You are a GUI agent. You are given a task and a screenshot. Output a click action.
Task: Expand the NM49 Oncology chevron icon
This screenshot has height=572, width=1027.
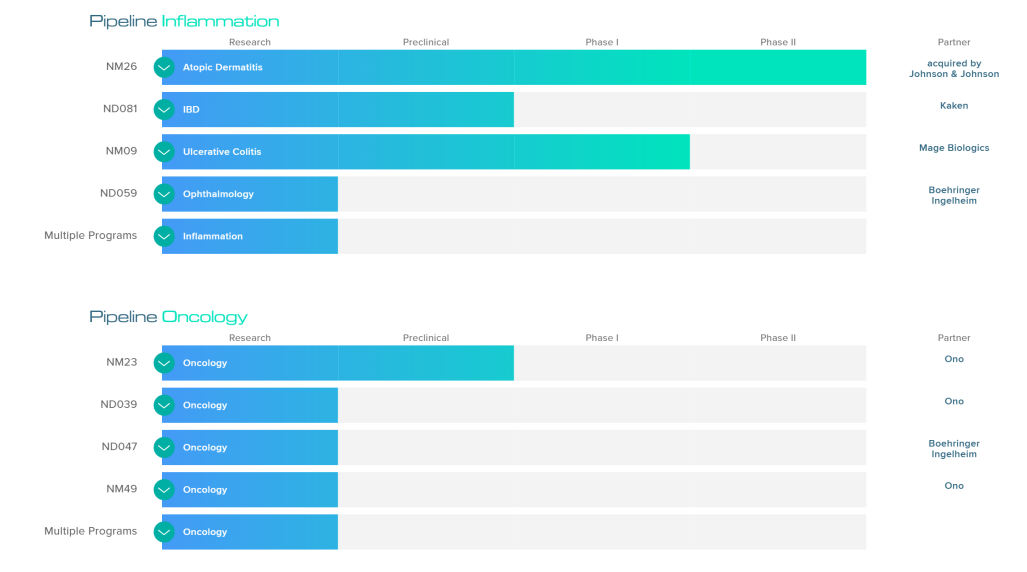(164, 490)
